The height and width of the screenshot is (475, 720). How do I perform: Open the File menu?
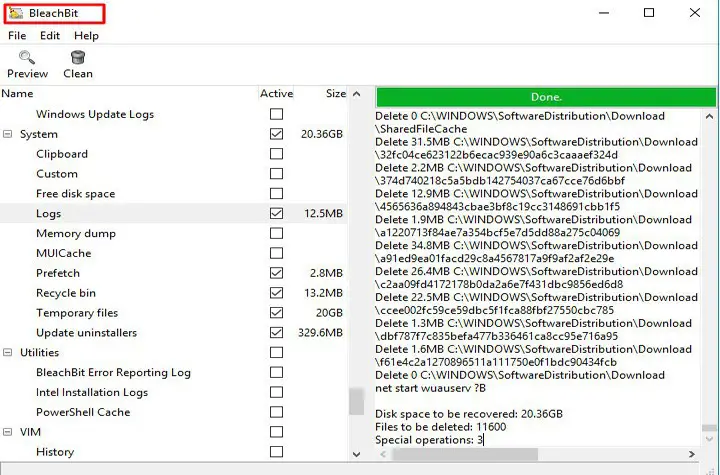pyautogui.click(x=17, y=35)
